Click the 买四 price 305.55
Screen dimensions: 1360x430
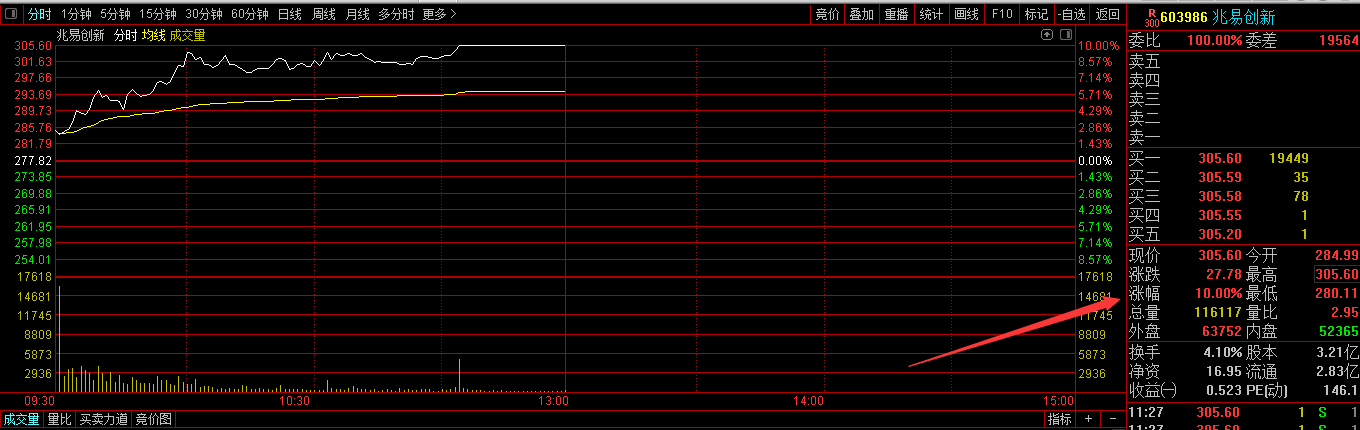coord(1219,215)
